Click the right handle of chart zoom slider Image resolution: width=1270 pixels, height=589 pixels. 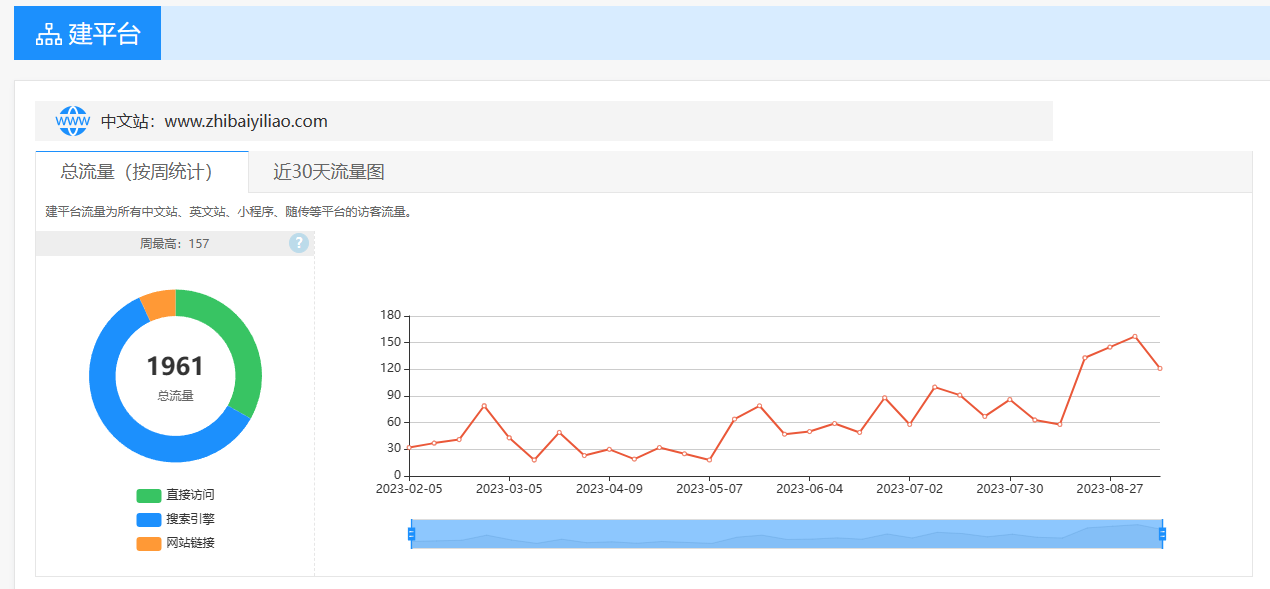click(1162, 534)
